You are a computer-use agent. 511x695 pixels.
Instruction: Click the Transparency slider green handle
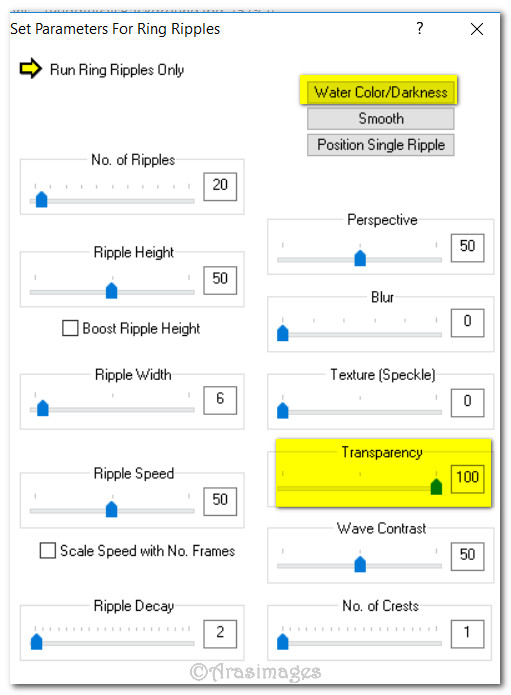[436, 487]
